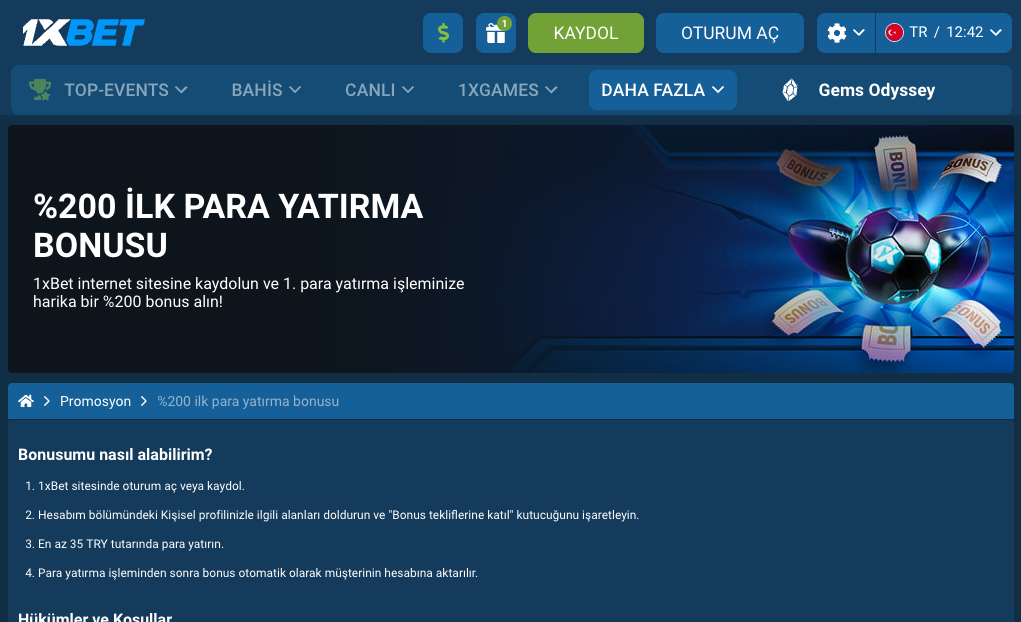Click the settings gear icon
The width and height of the screenshot is (1021, 622).
[837, 33]
